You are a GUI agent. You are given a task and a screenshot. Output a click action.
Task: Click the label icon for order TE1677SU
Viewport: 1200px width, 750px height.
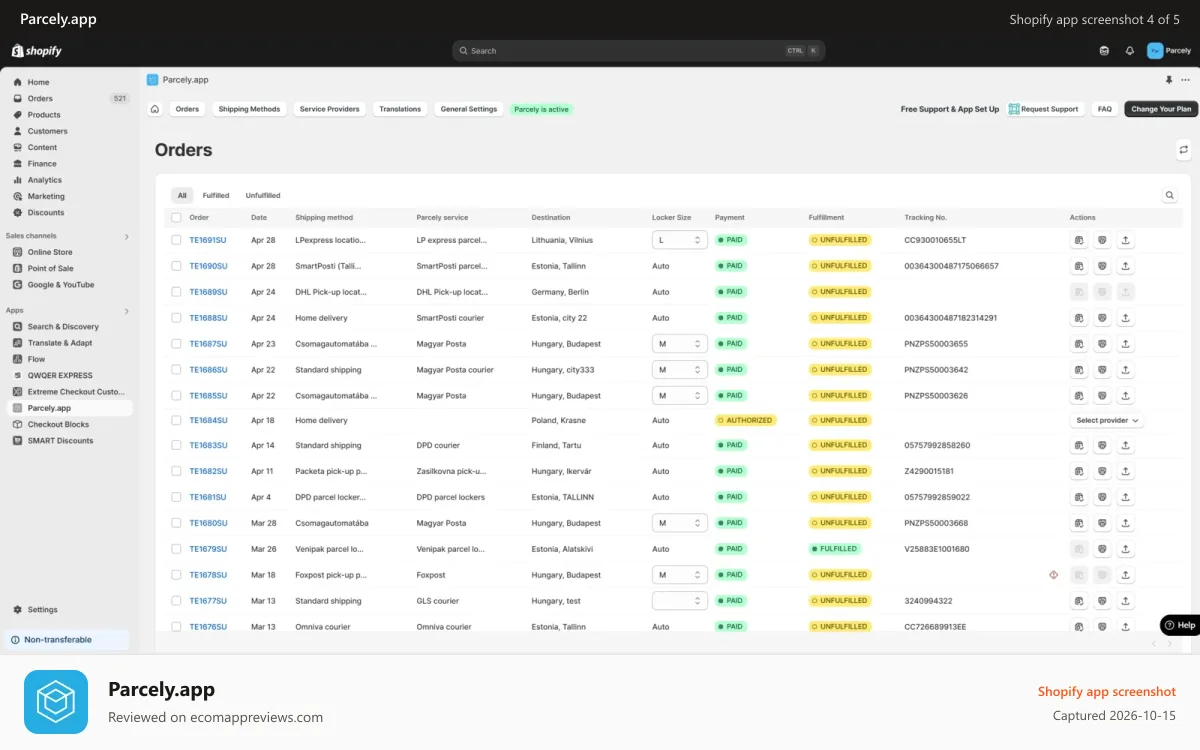[1079, 601]
